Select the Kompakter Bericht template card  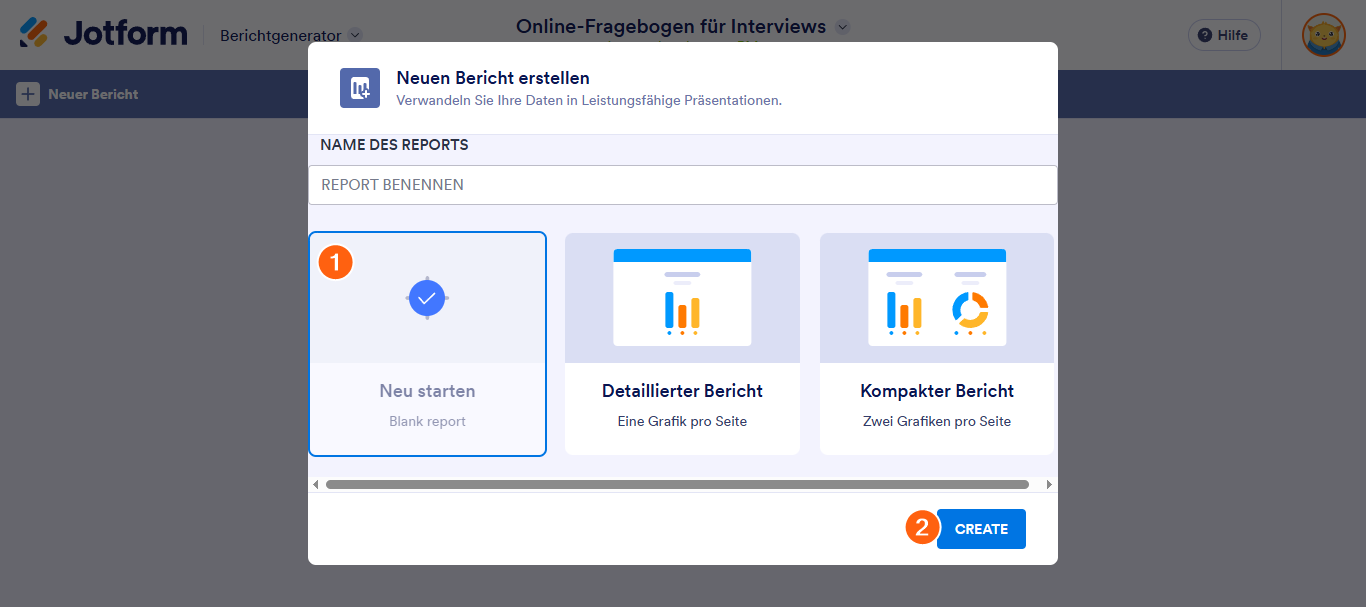coord(937,344)
